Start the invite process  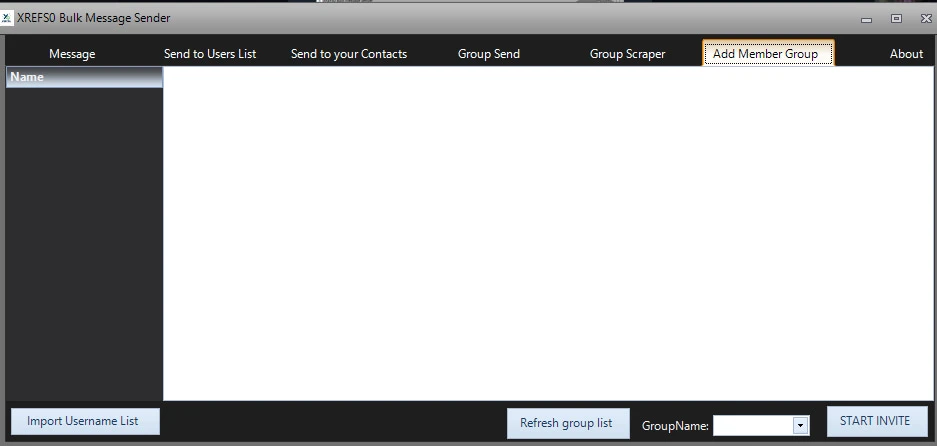(x=877, y=421)
